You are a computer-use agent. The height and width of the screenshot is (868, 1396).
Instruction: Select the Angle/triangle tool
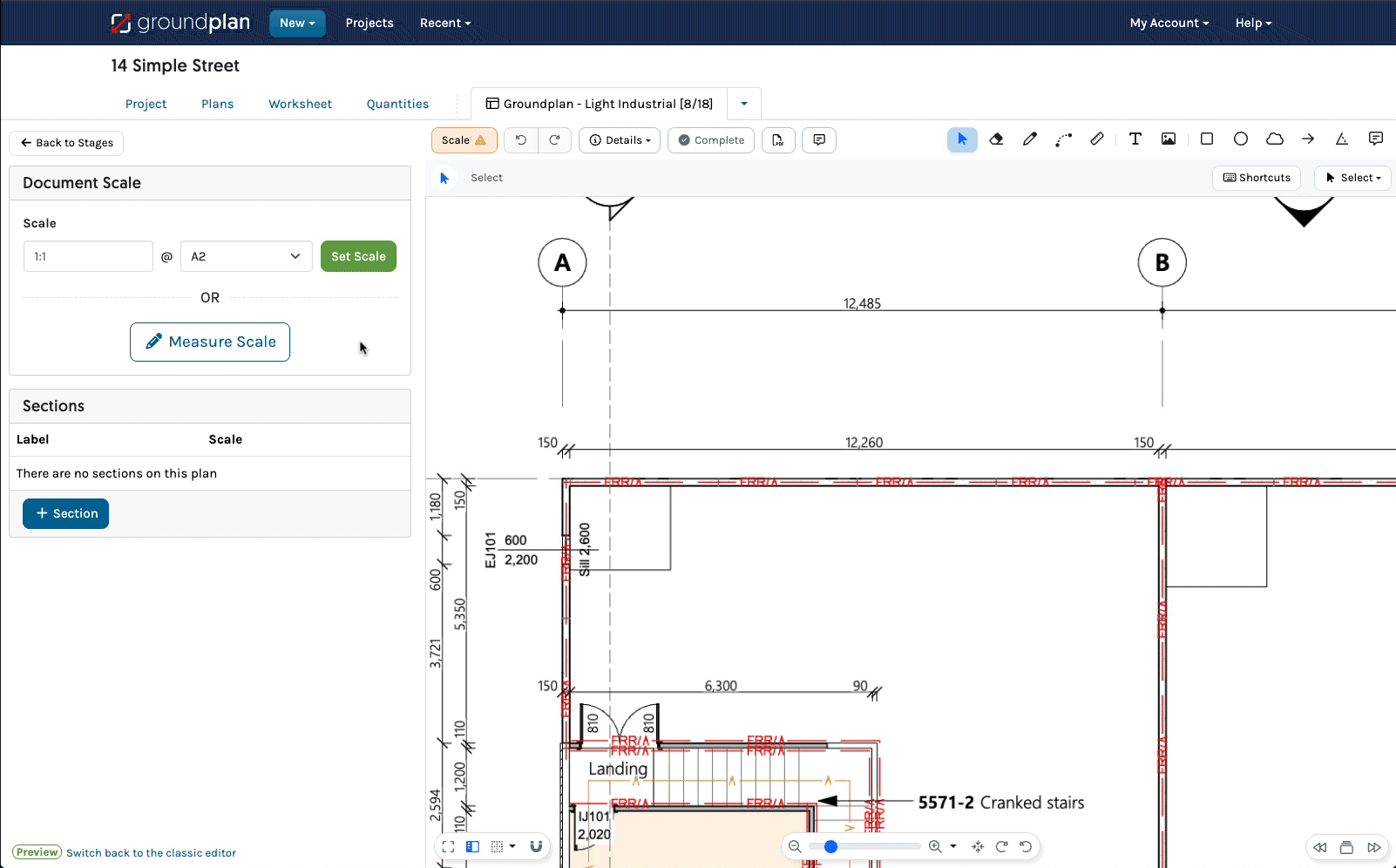[x=1342, y=139]
